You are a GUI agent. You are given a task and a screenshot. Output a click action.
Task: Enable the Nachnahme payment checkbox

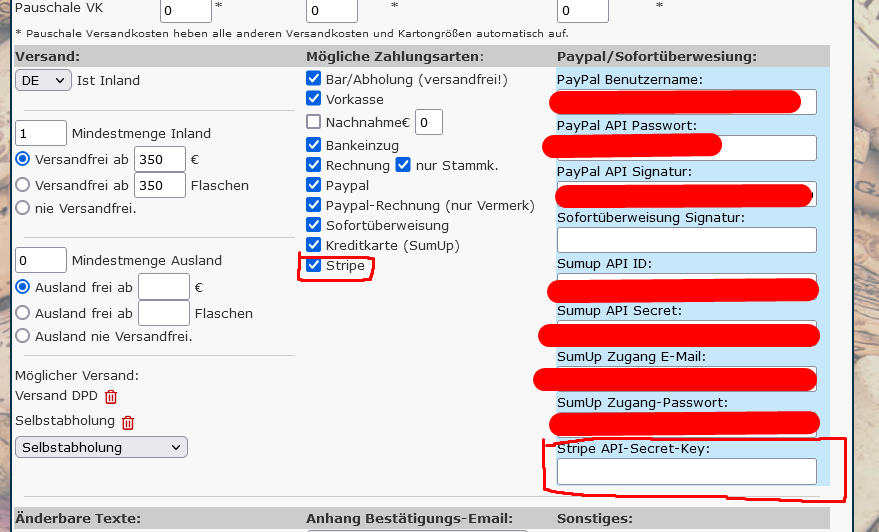click(314, 122)
